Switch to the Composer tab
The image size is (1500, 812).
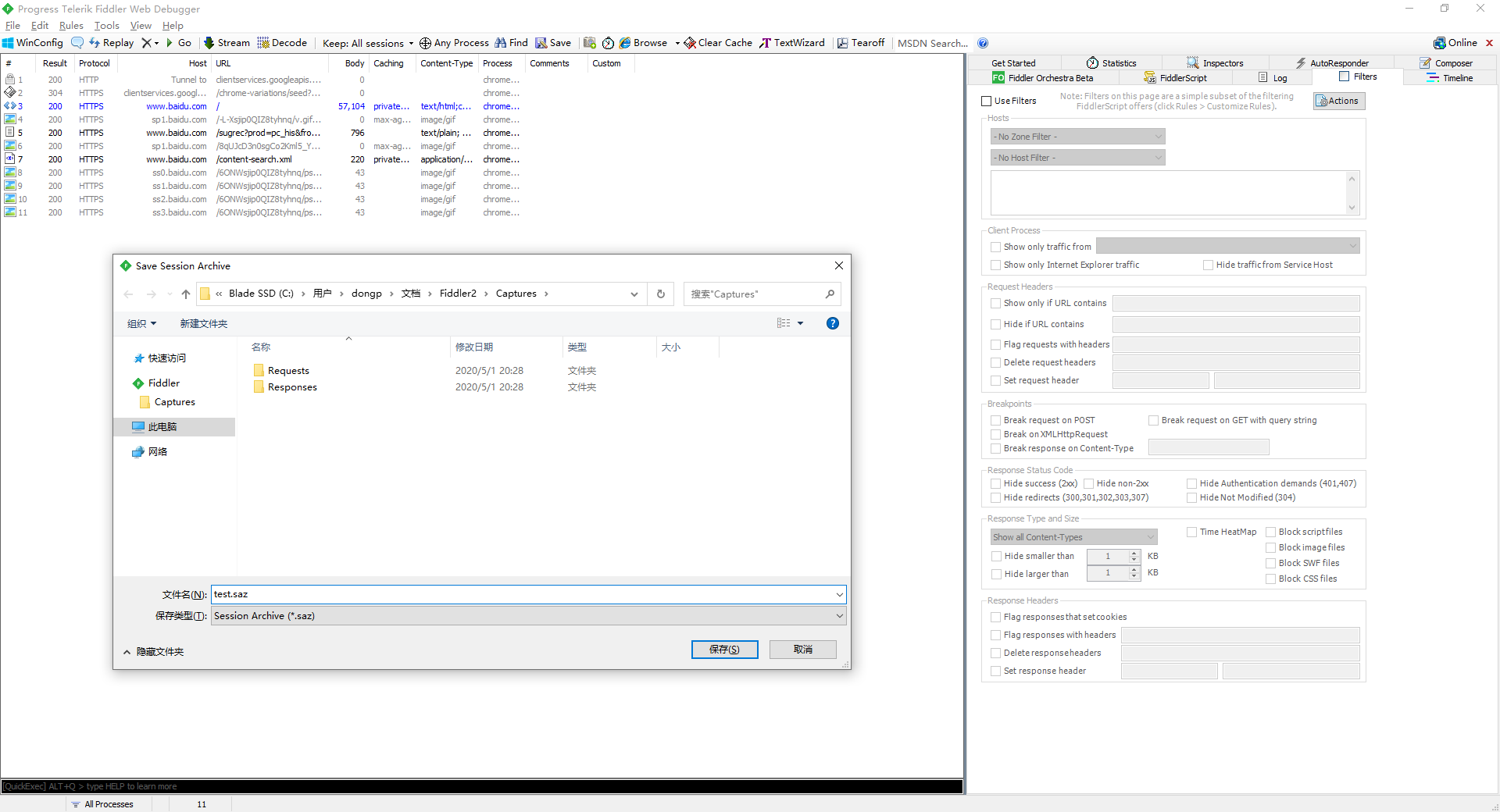(1446, 63)
